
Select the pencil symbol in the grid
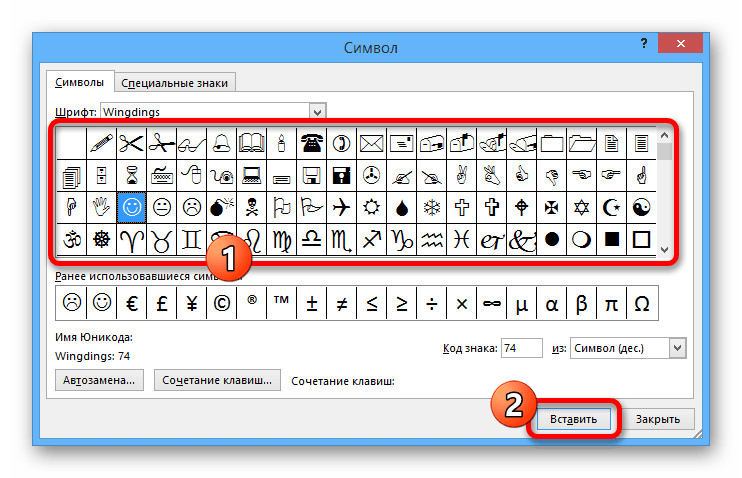pyautogui.click(x=101, y=143)
